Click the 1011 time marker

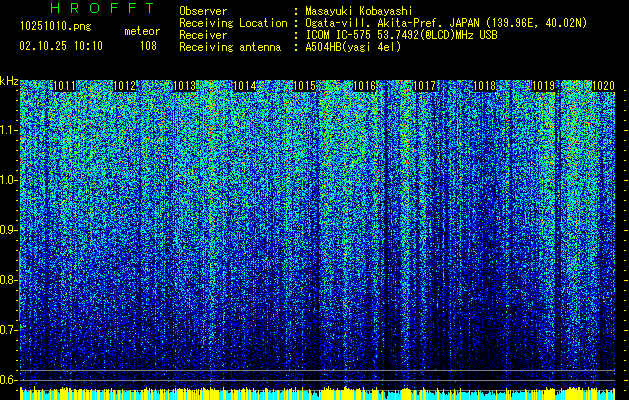(64, 86)
